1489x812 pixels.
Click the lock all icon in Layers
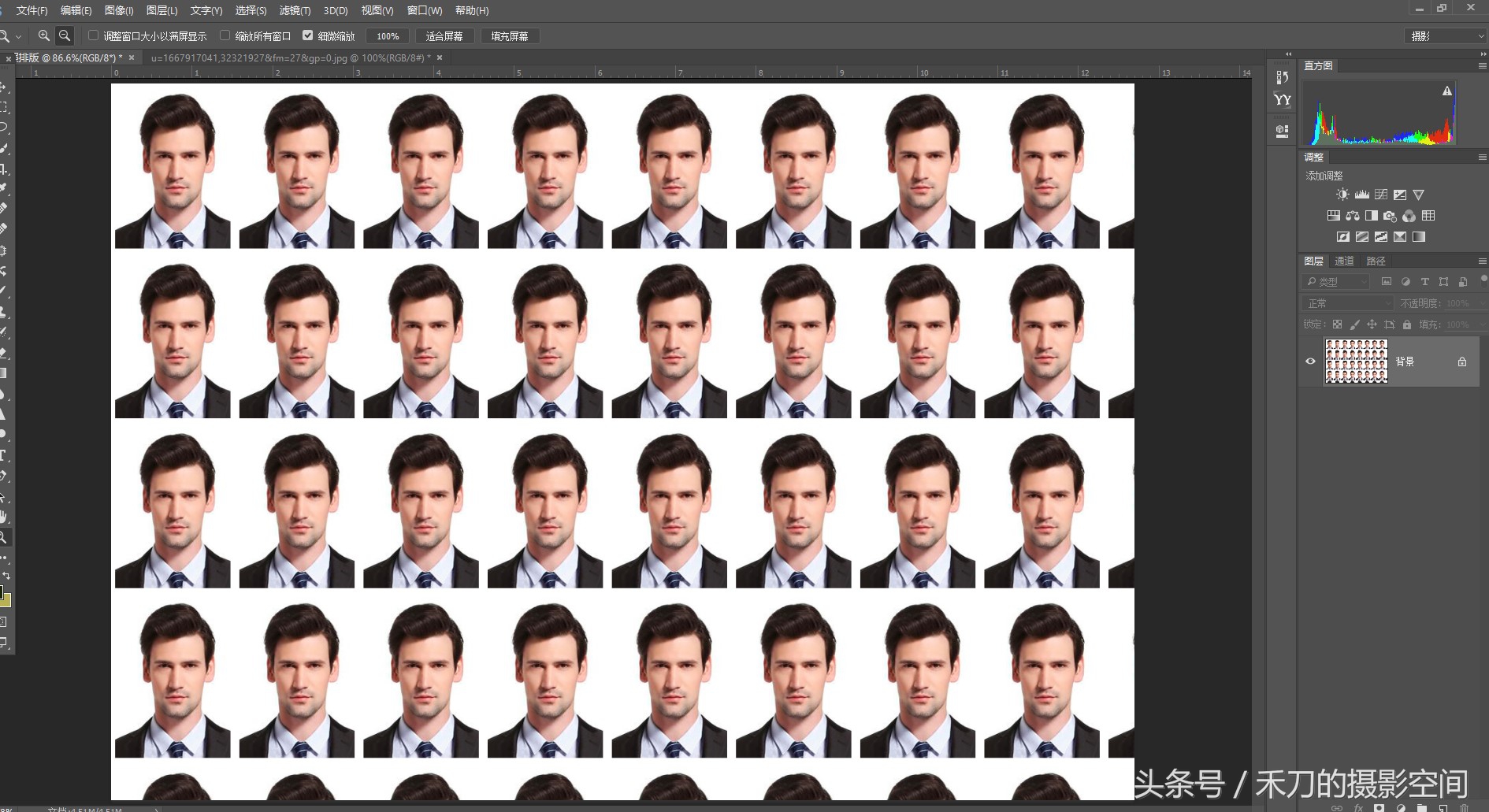coord(1407,324)
